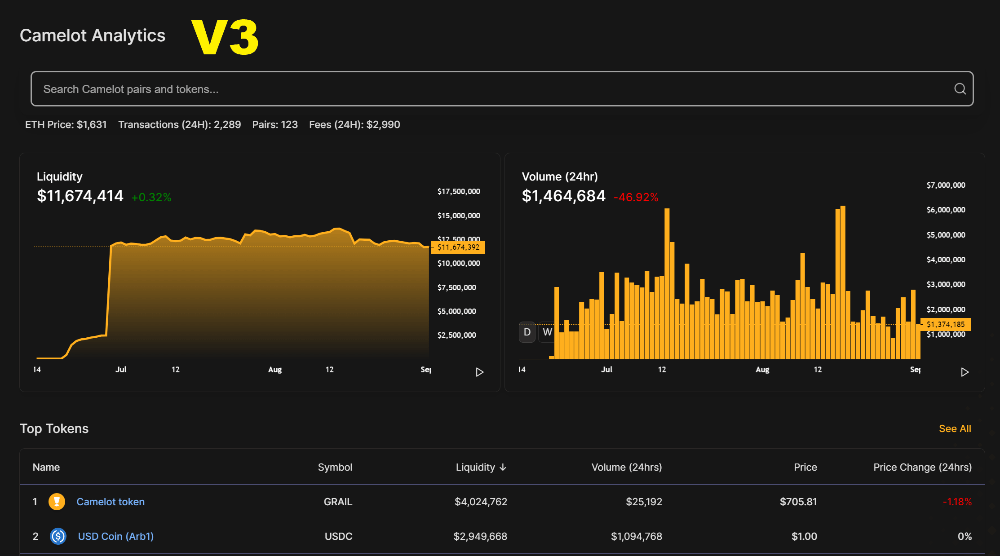This screenshot has width=1000, height=556.
Task: Click the Camelot Analytics title
Action: (92, 36)
